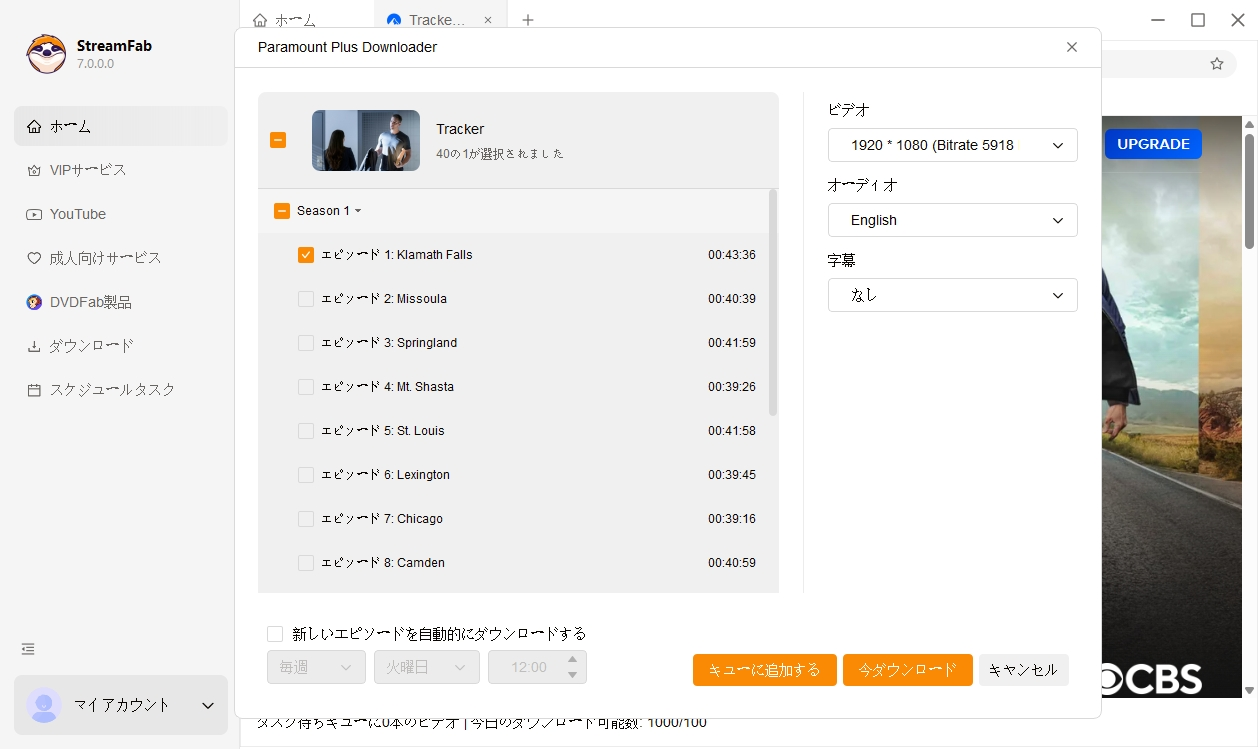
Task: Expand the subtitle なし dropdown
Action: click(x=952, y=295)
